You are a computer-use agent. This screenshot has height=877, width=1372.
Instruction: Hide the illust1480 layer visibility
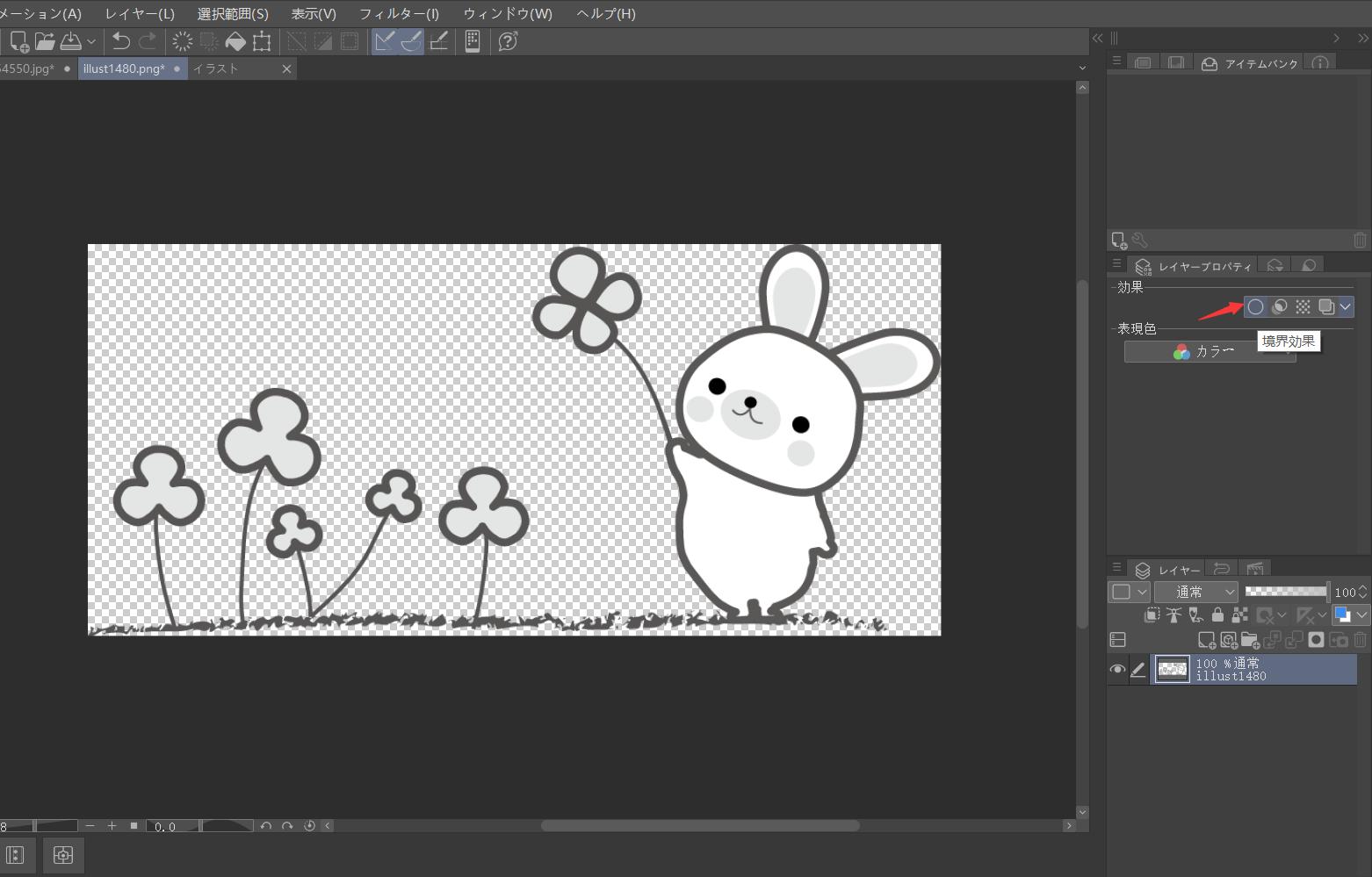1118,669
